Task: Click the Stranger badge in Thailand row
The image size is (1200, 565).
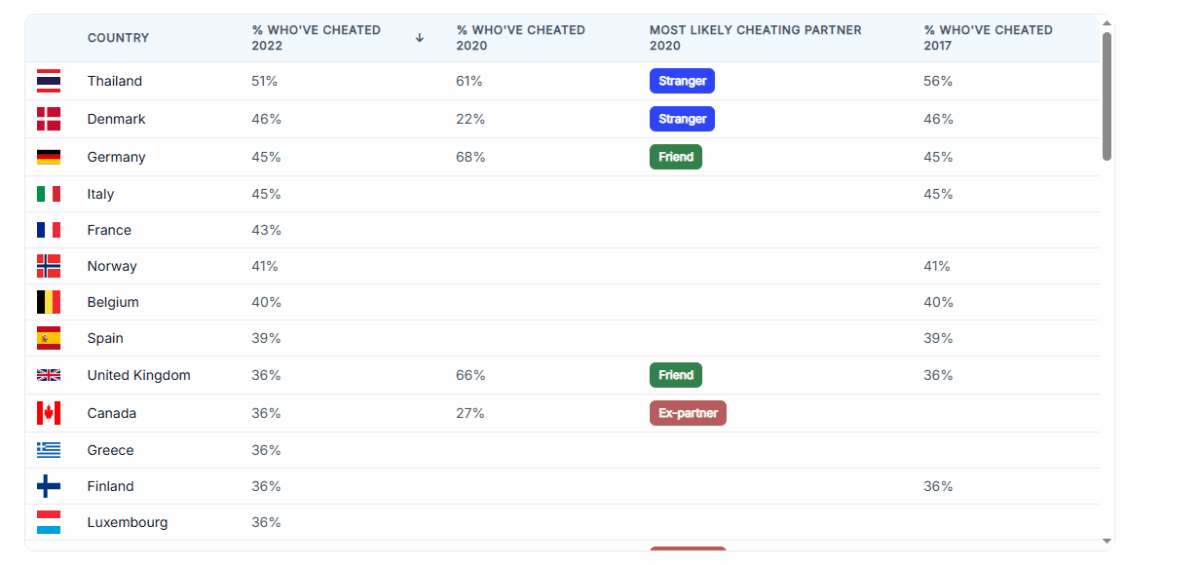Action: [682, 81]
